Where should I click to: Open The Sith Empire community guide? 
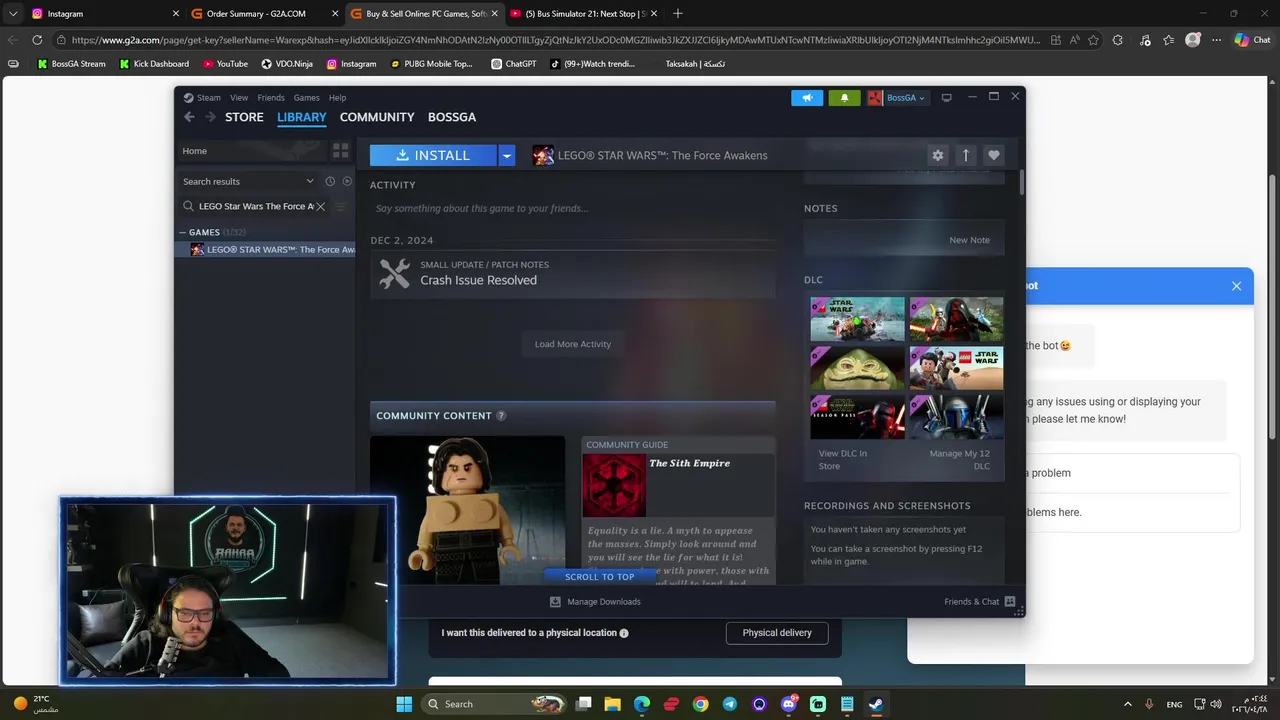pos(678,510)
